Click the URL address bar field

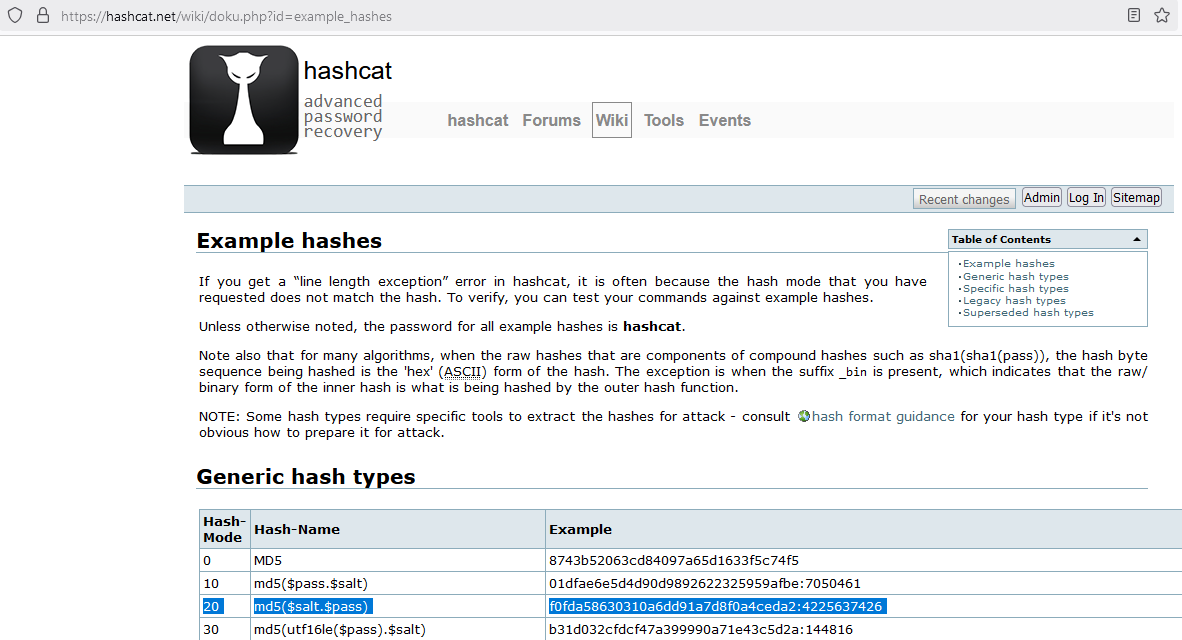(588, 16)
